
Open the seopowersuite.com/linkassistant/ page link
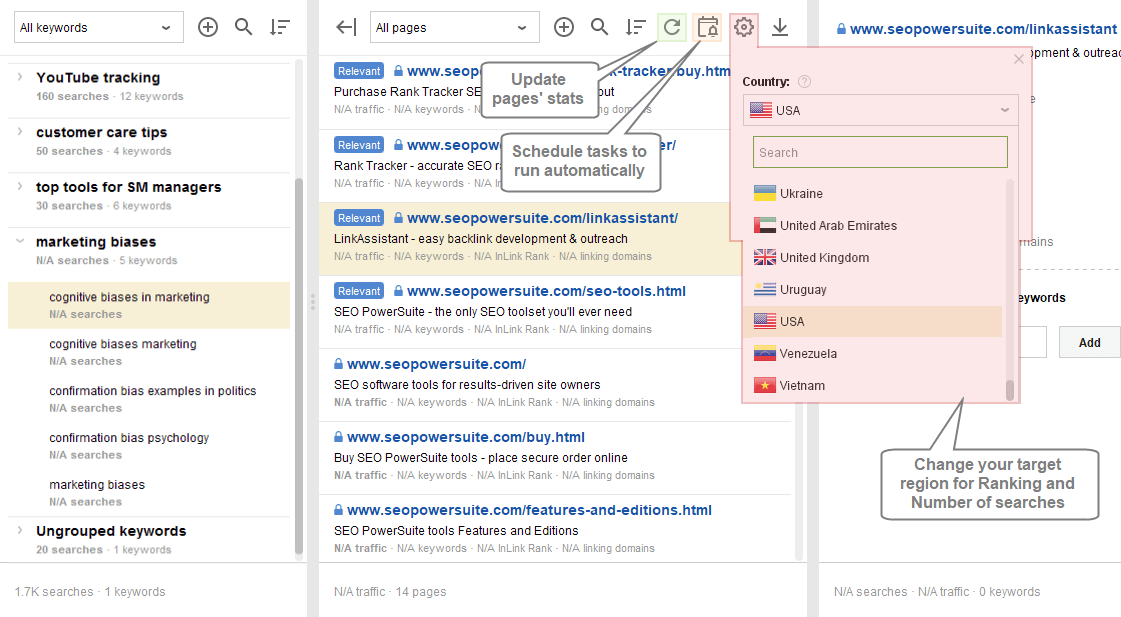click(x=543, y=218)
